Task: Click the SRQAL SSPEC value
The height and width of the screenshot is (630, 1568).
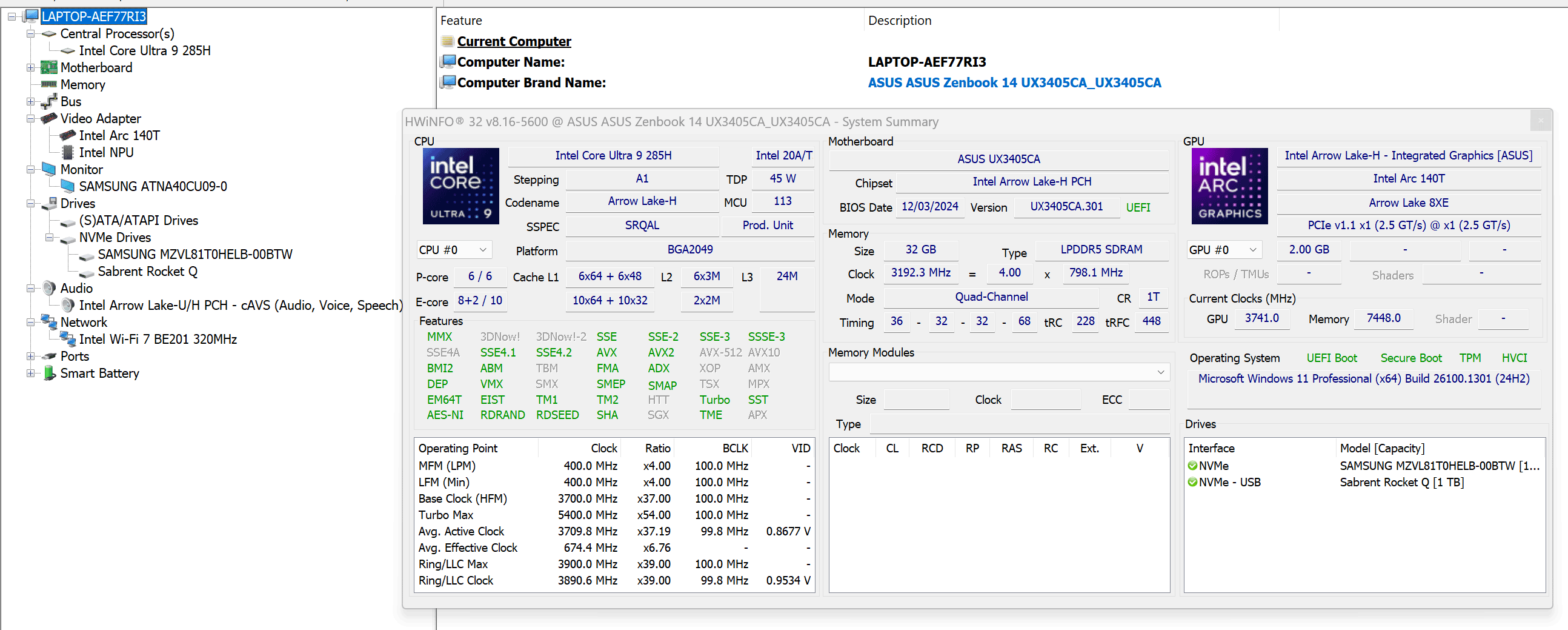Action: click(642, 226)
